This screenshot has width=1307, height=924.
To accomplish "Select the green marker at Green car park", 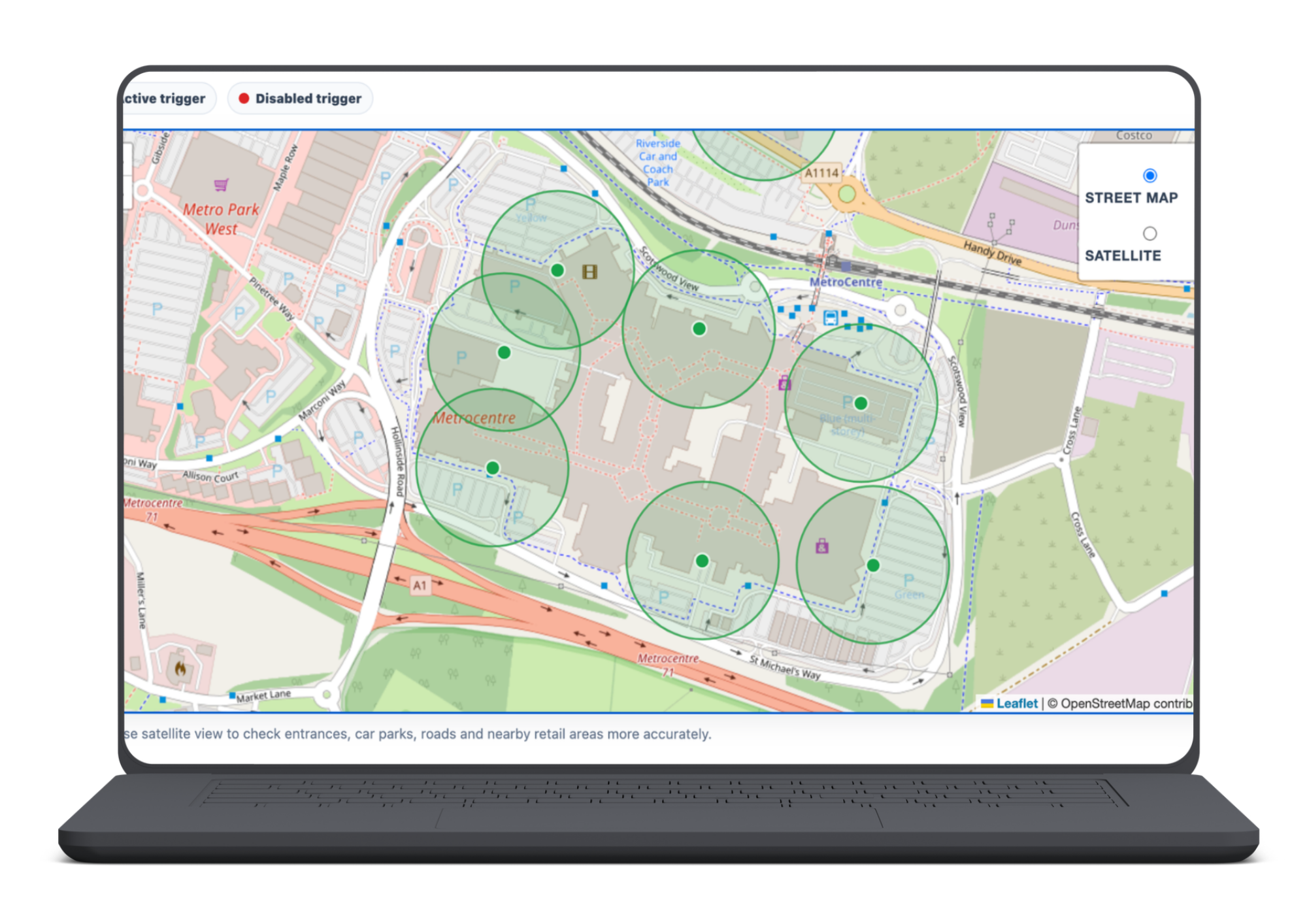I will (873, 565).
